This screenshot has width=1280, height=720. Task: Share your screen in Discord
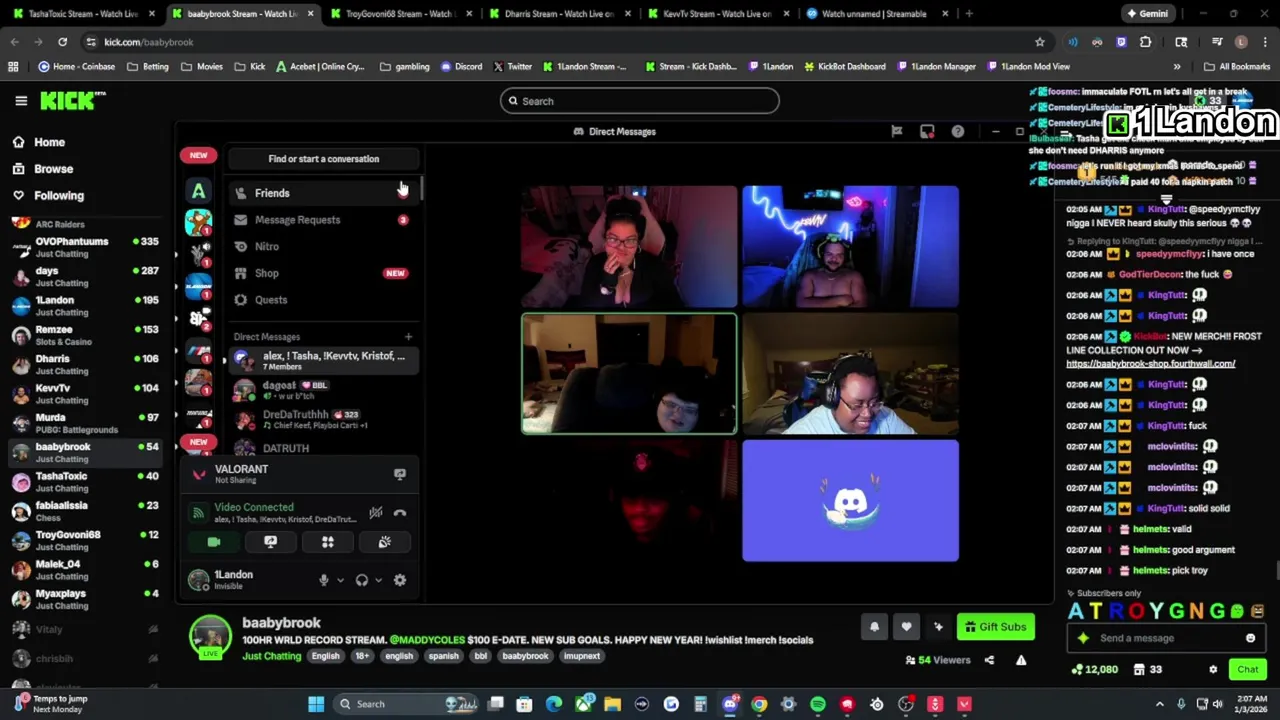pyautogui.click(x=270, y=542)
